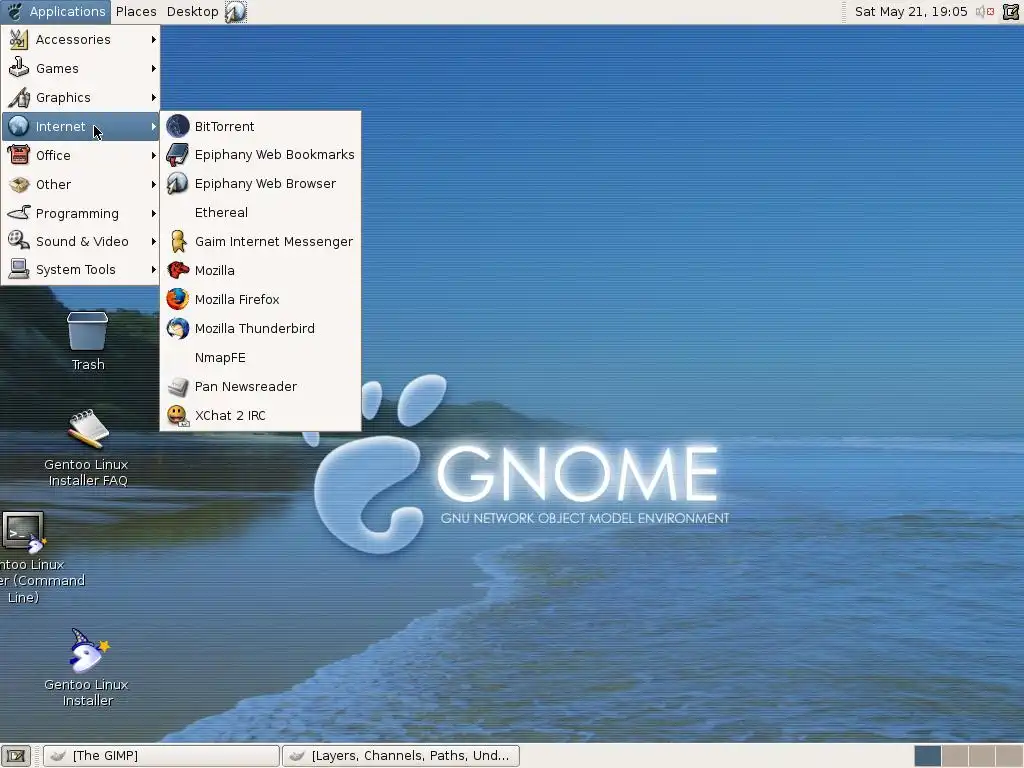Launch Ethereal network analyzer
Screen dimensions: 1024x768
tap(261, 213)
